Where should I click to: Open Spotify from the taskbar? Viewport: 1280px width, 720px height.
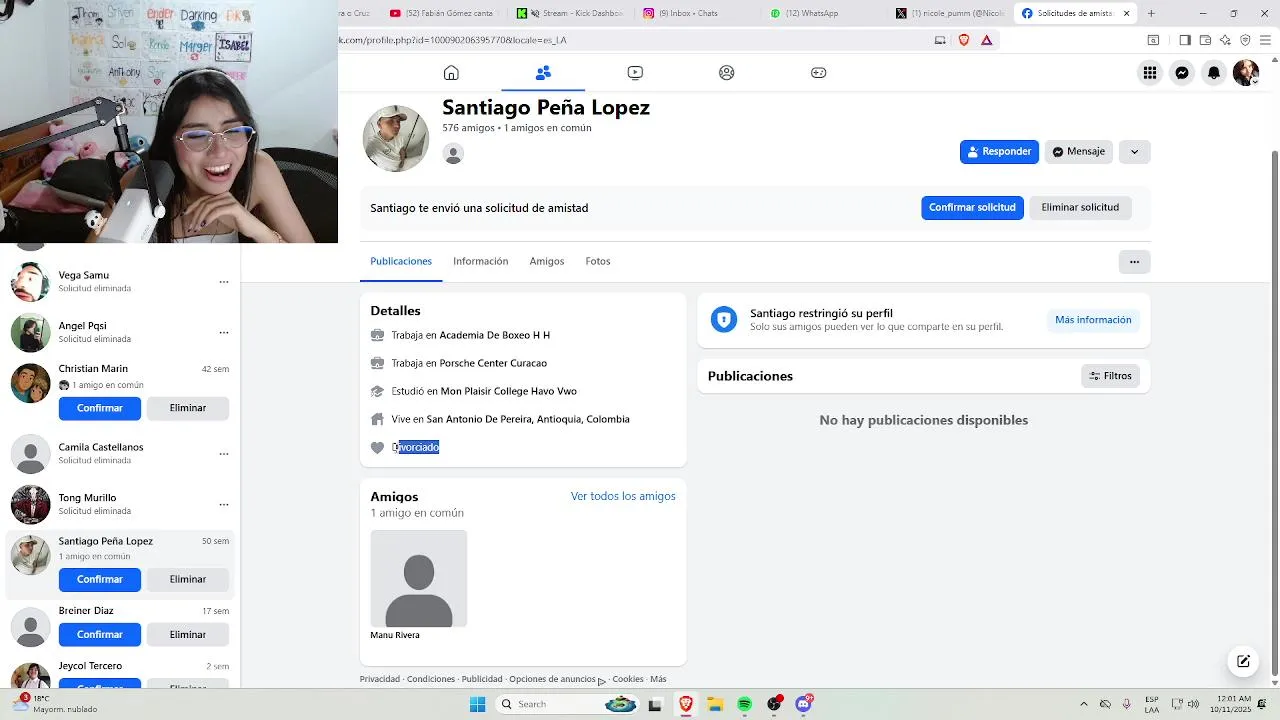tap(745, 704)
